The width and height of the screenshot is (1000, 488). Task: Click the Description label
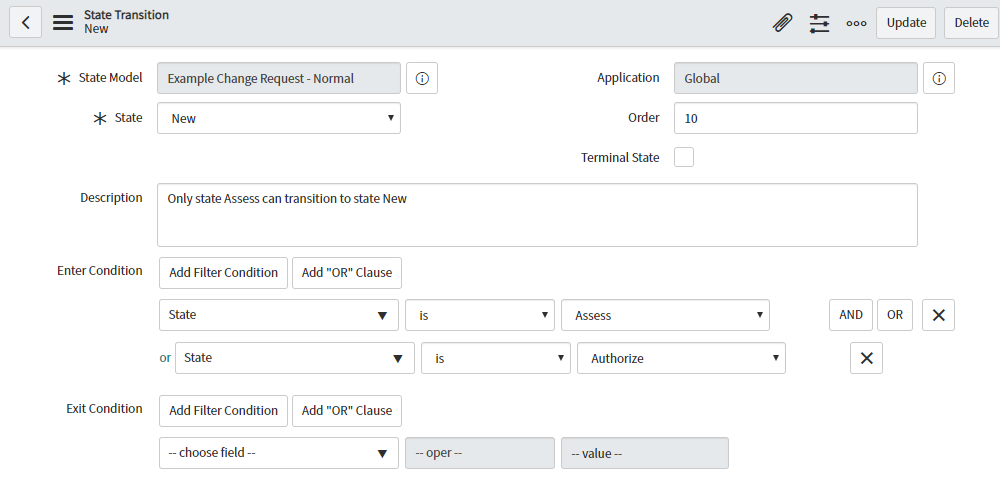point(111,198)
